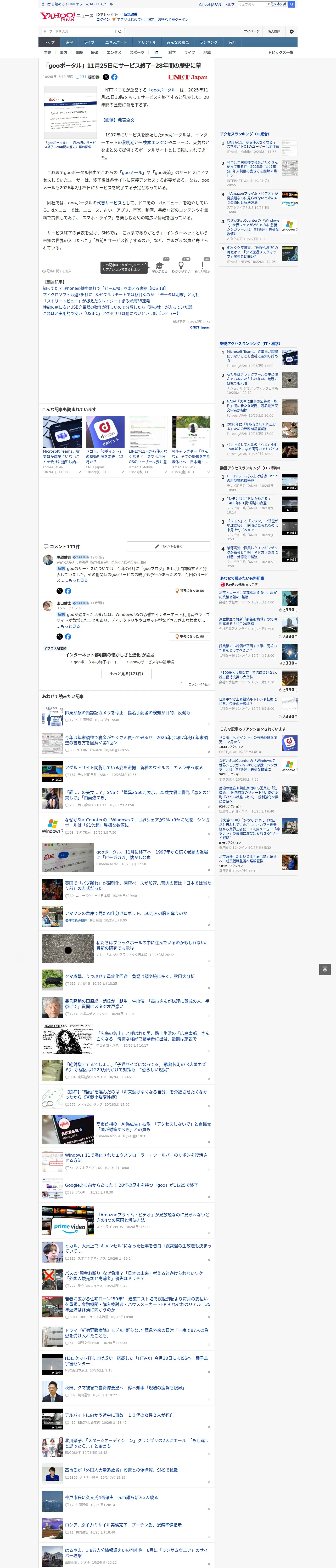The image size is (336, 1568).
Task: Open H3ロケット打ち上げ成功 video ranking thumbnail
Action: click(290, 482)
